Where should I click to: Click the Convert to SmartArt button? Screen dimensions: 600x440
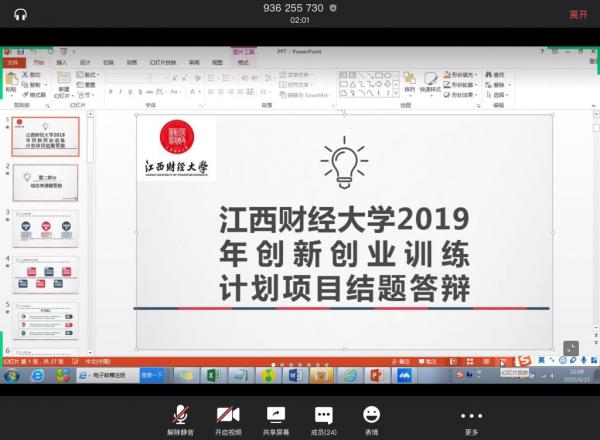point(305,95)
